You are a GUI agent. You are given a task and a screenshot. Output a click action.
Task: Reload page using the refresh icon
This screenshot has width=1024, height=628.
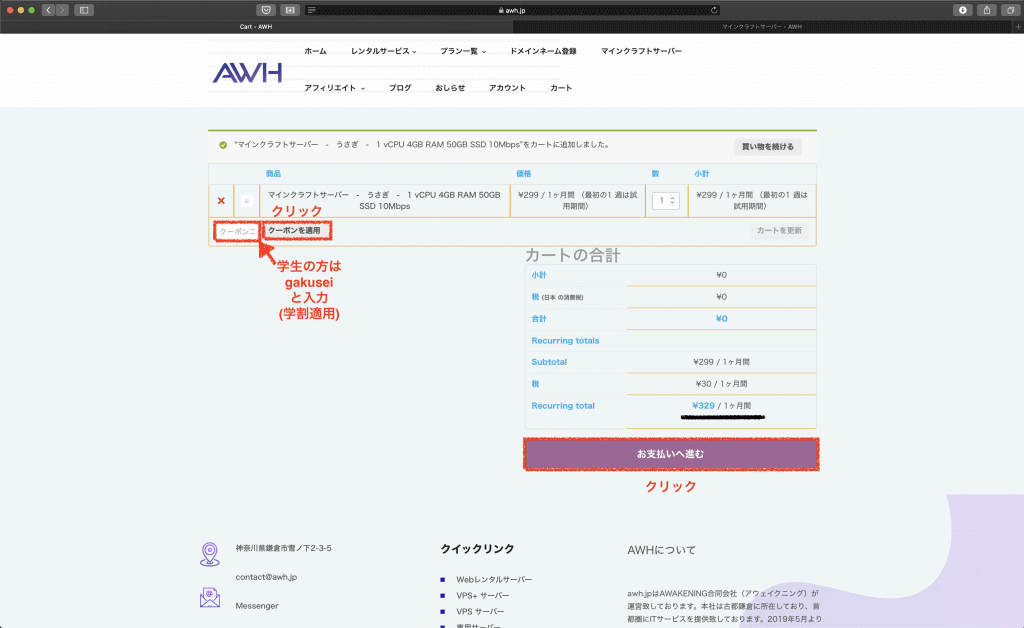coord(714,10)
